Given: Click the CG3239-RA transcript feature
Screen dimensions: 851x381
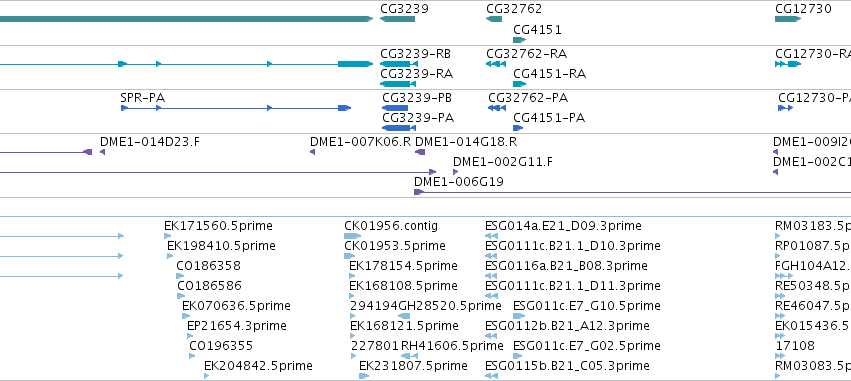Looking at the screenshot, I should click(397, 84).
